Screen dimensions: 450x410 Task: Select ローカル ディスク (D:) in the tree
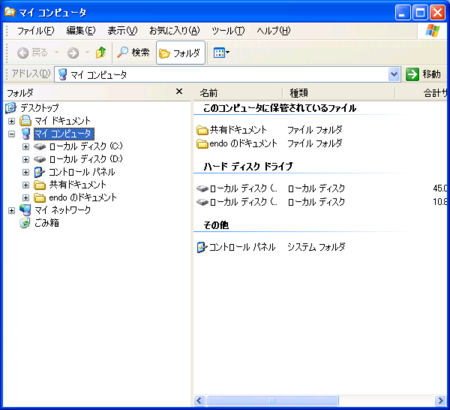86,159
